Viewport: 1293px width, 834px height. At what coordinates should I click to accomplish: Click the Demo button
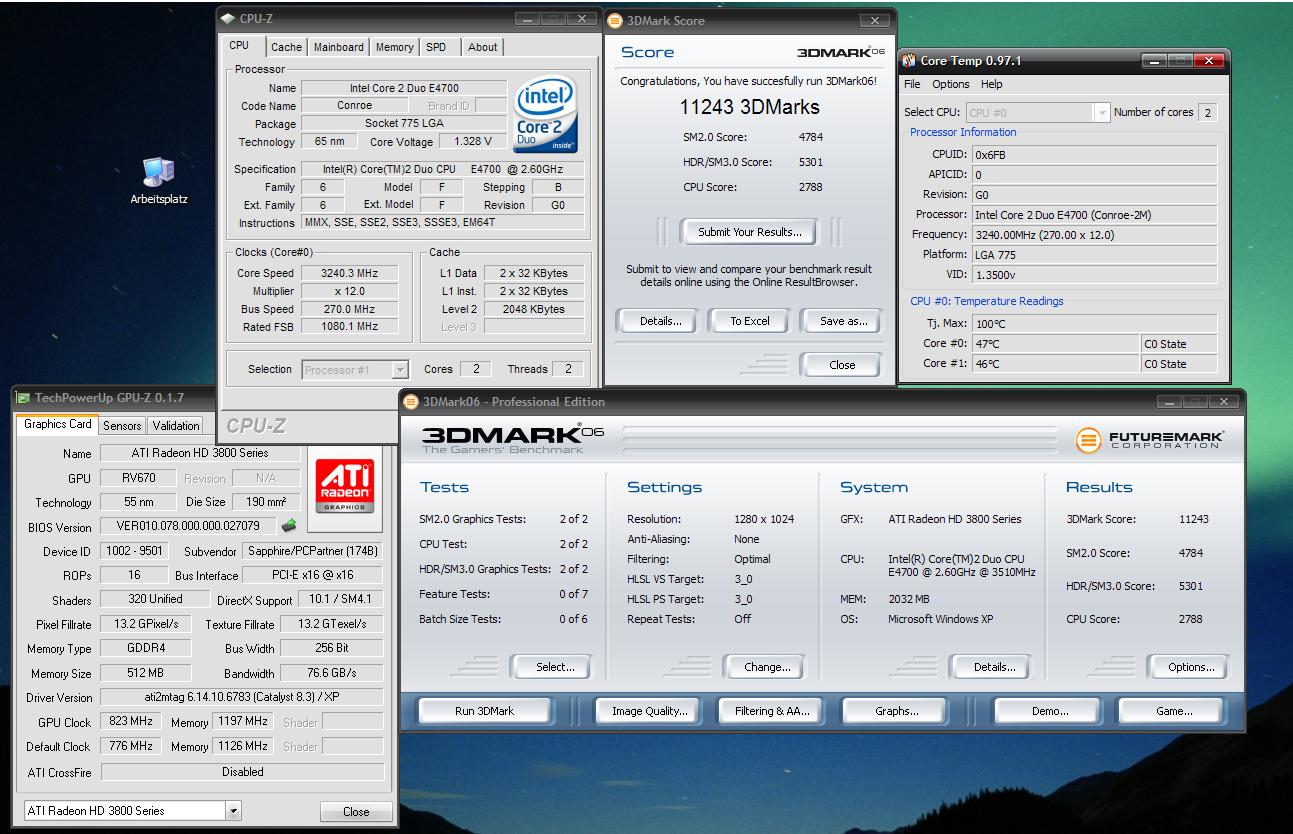click(1049, 711)
